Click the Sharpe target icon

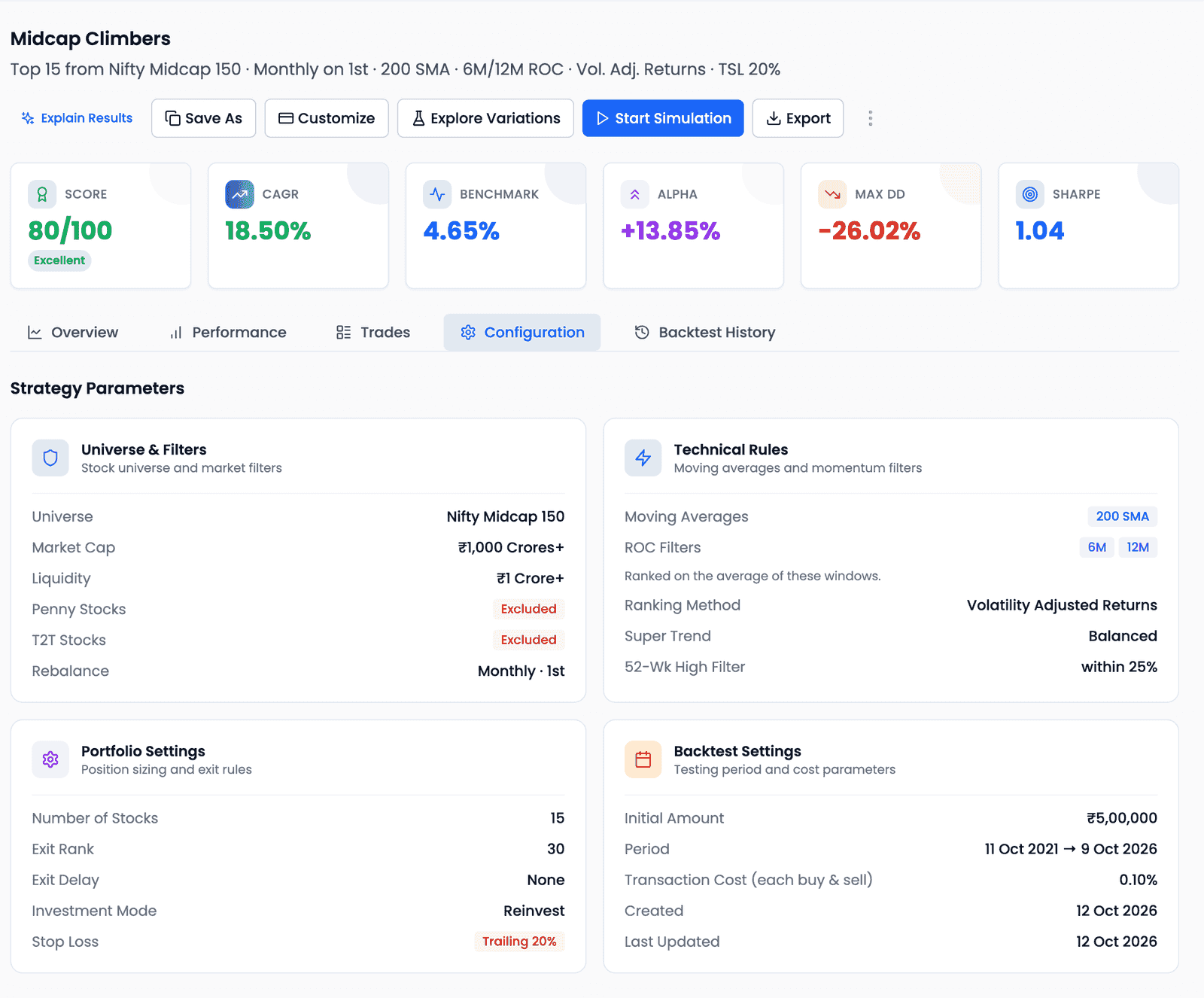coord(1030,194)
